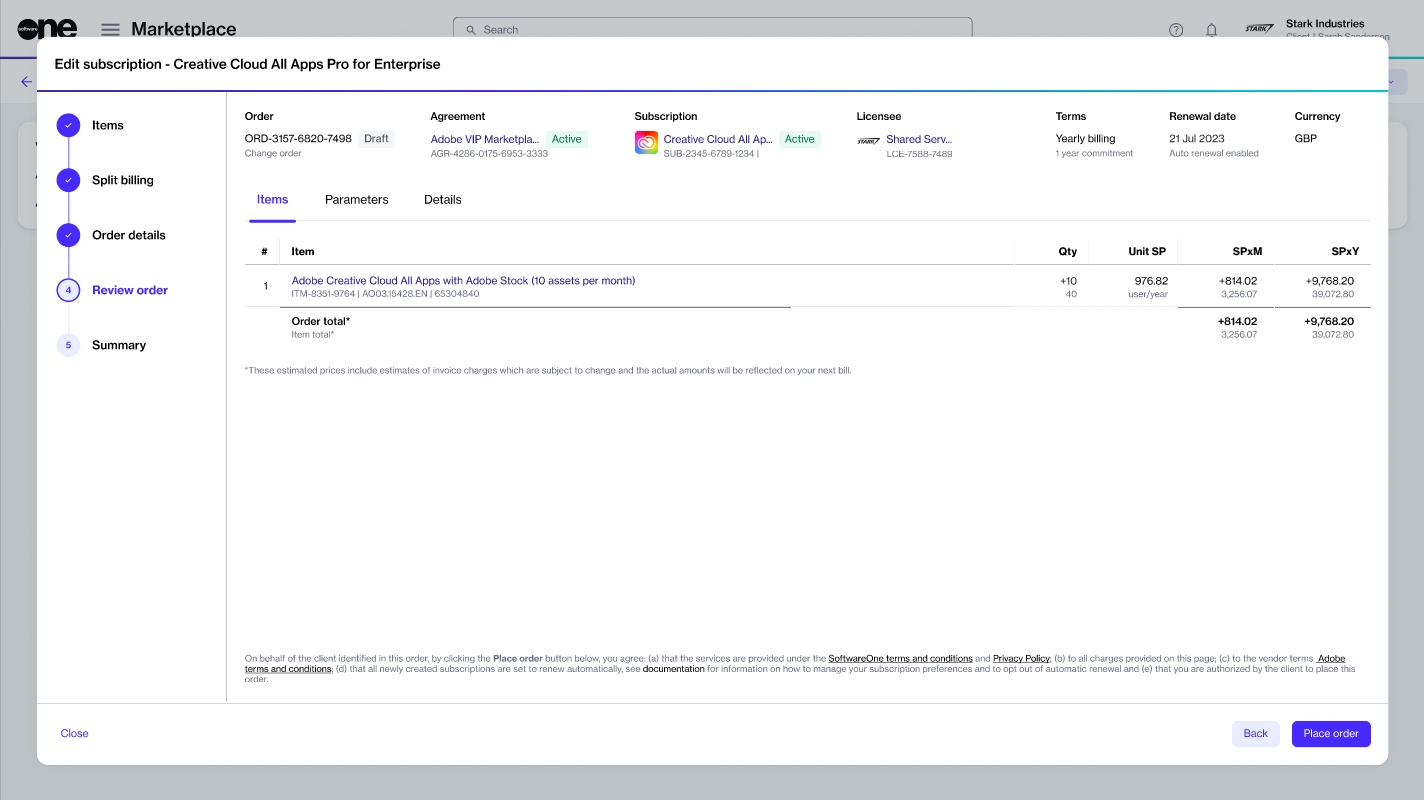Click the Qty column header

coord(1068,252)
